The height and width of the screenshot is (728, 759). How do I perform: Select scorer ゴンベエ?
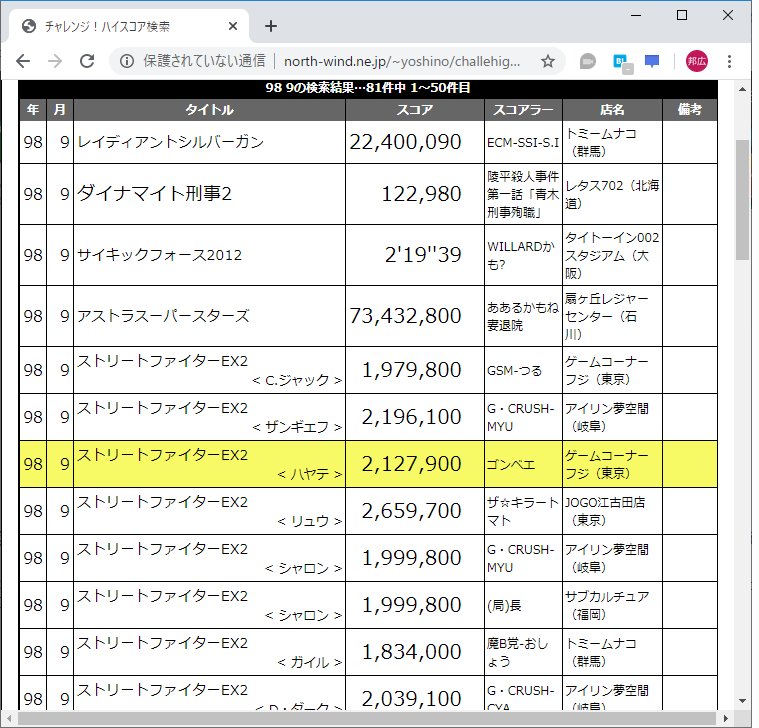coord(511,465)
